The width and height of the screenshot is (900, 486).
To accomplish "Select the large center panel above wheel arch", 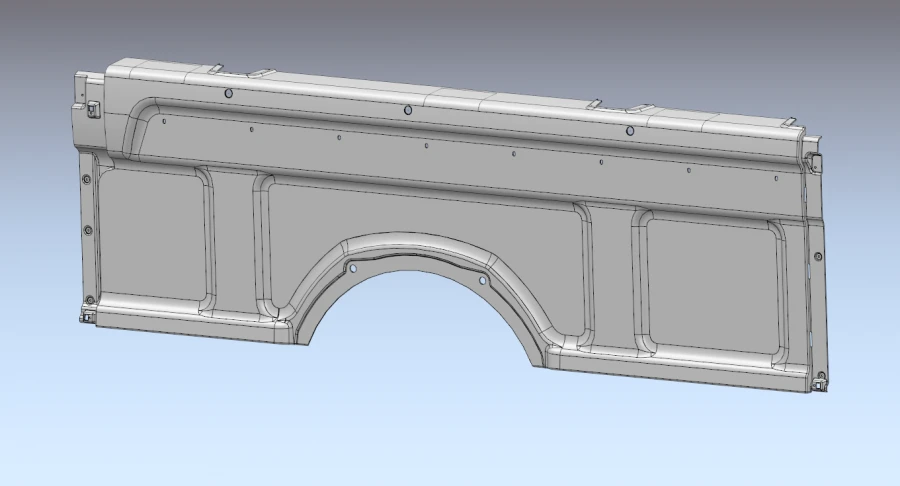I will click(x=420, y=215).
